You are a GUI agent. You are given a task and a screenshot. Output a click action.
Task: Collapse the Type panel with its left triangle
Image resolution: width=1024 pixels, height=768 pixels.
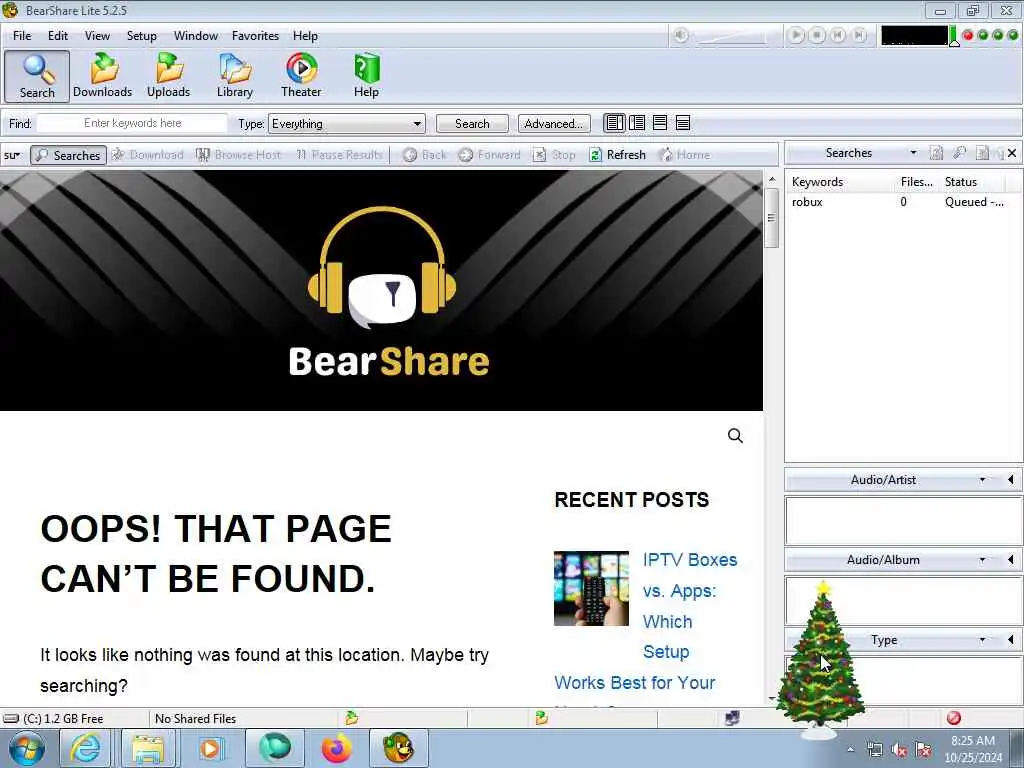(x=1011, y=640)
